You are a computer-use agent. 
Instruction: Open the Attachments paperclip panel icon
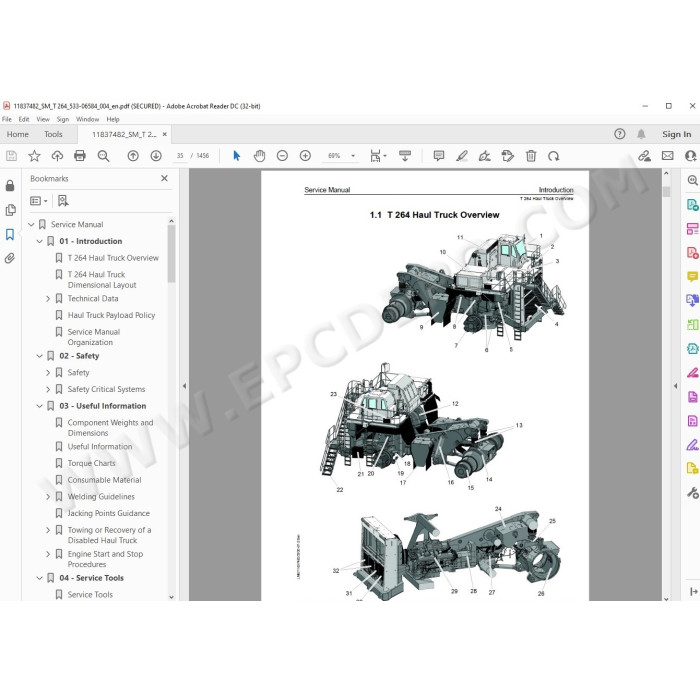pyautogui.click(x=10, y=258)
